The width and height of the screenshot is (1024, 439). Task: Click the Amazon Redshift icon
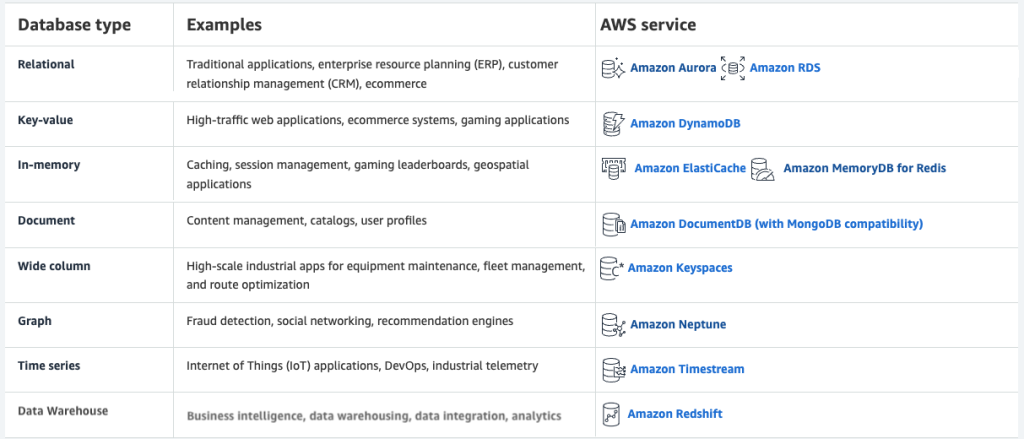(x=611, y=413)
